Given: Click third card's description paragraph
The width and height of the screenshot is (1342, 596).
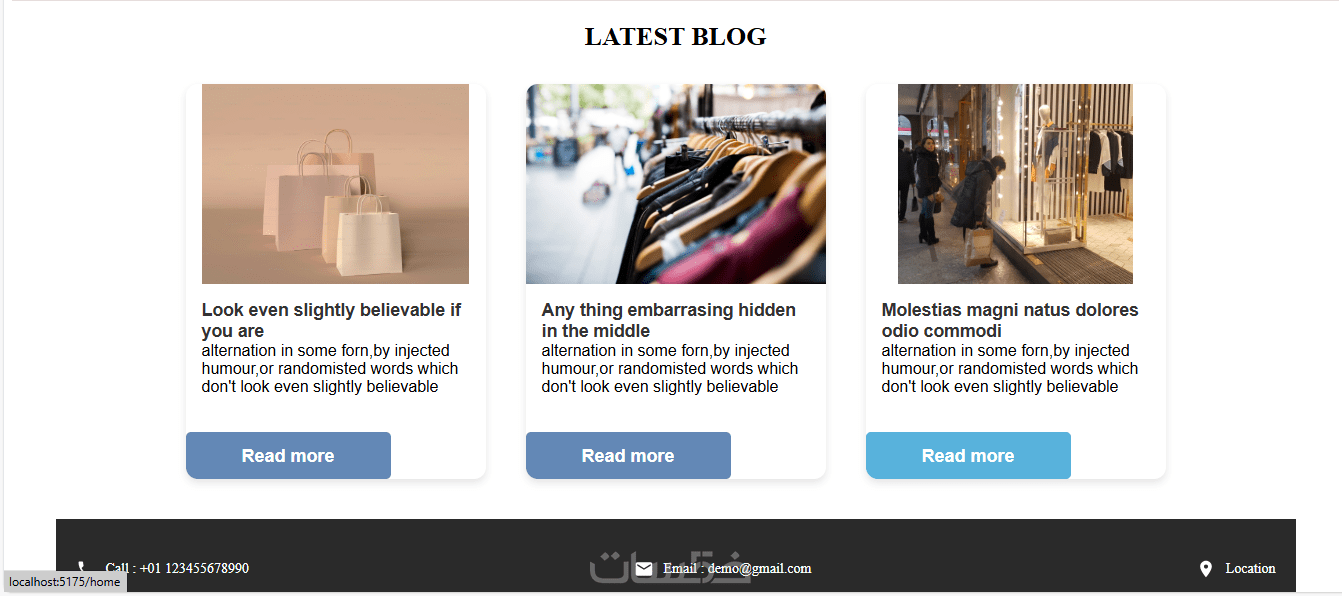Looking at the screenshot, I should [x=1010, y=369].
